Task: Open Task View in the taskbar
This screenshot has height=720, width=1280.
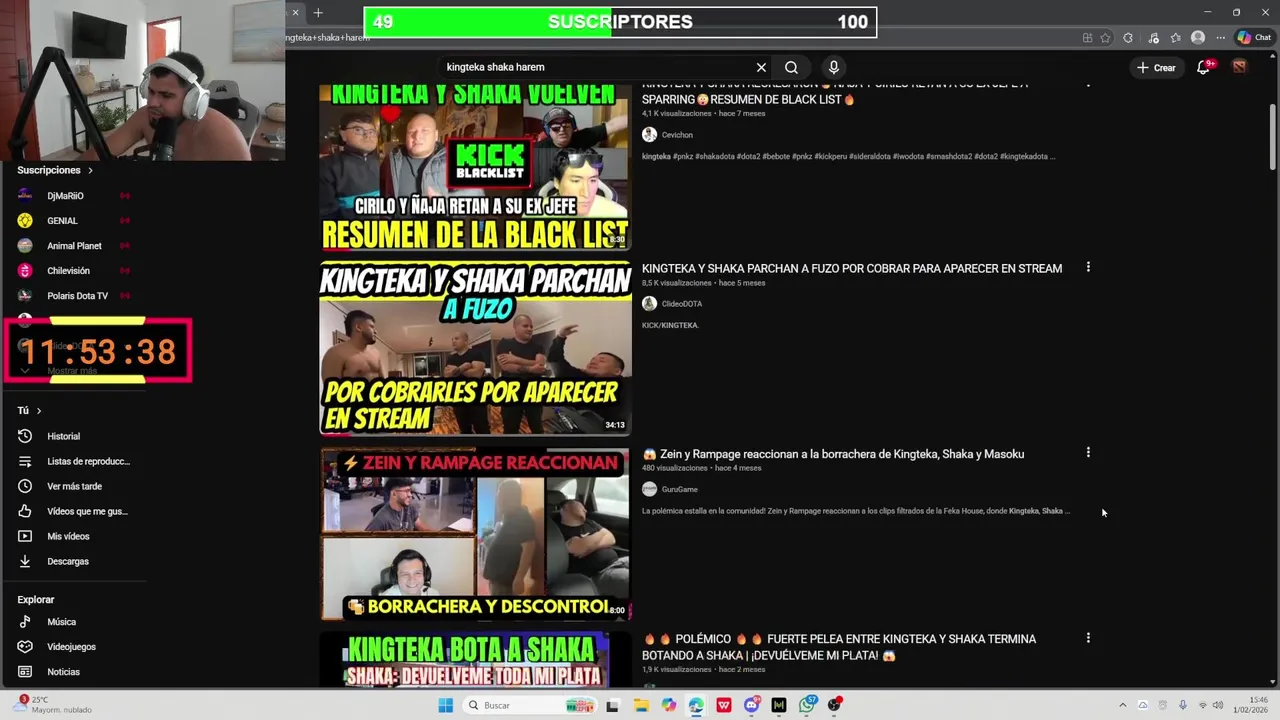Action: pyautogui.click(x=613, y=705)
